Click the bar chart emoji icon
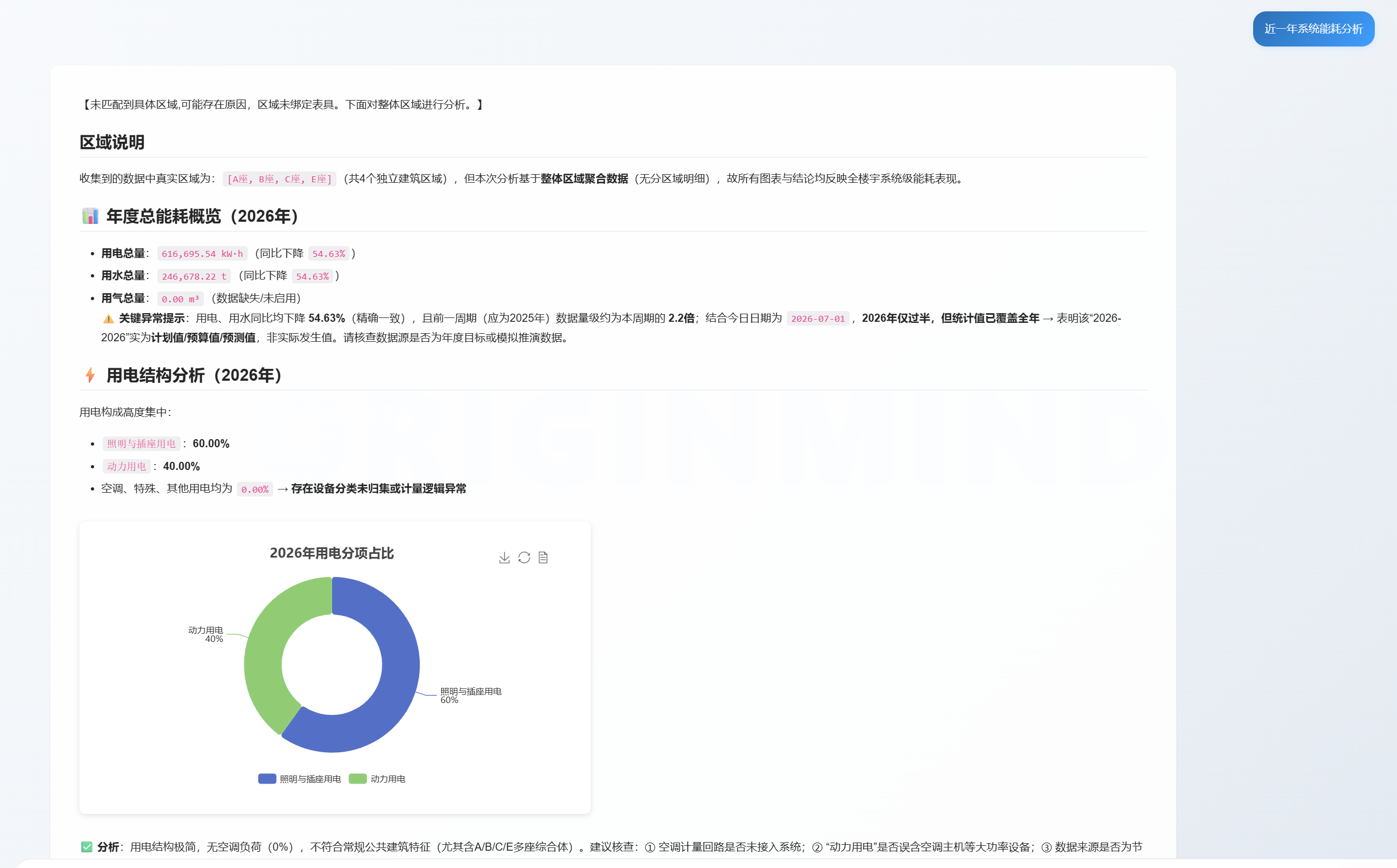 [90, 216]
